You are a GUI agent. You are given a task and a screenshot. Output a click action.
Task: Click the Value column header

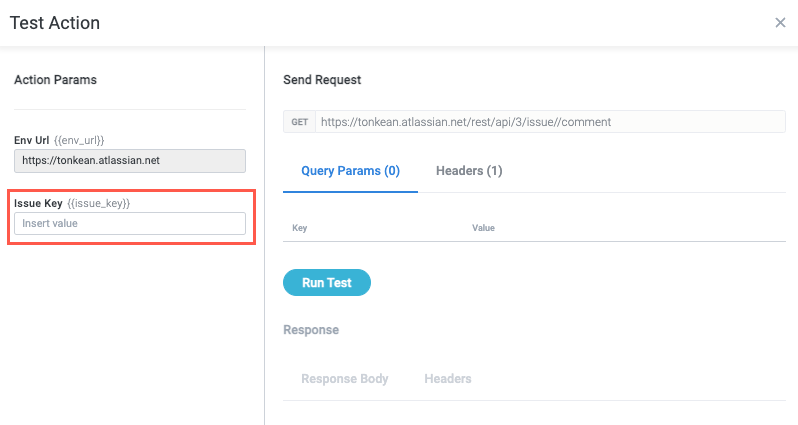(483, 228)
